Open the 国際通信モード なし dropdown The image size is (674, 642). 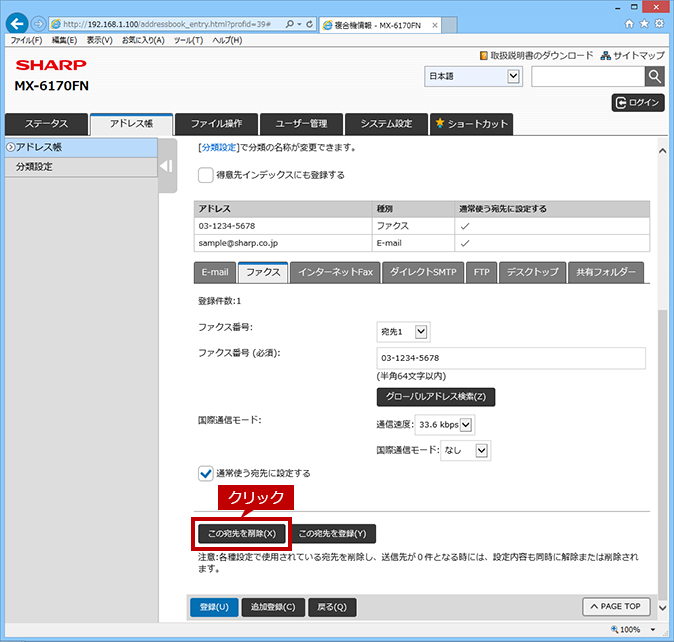click(466, 450)
